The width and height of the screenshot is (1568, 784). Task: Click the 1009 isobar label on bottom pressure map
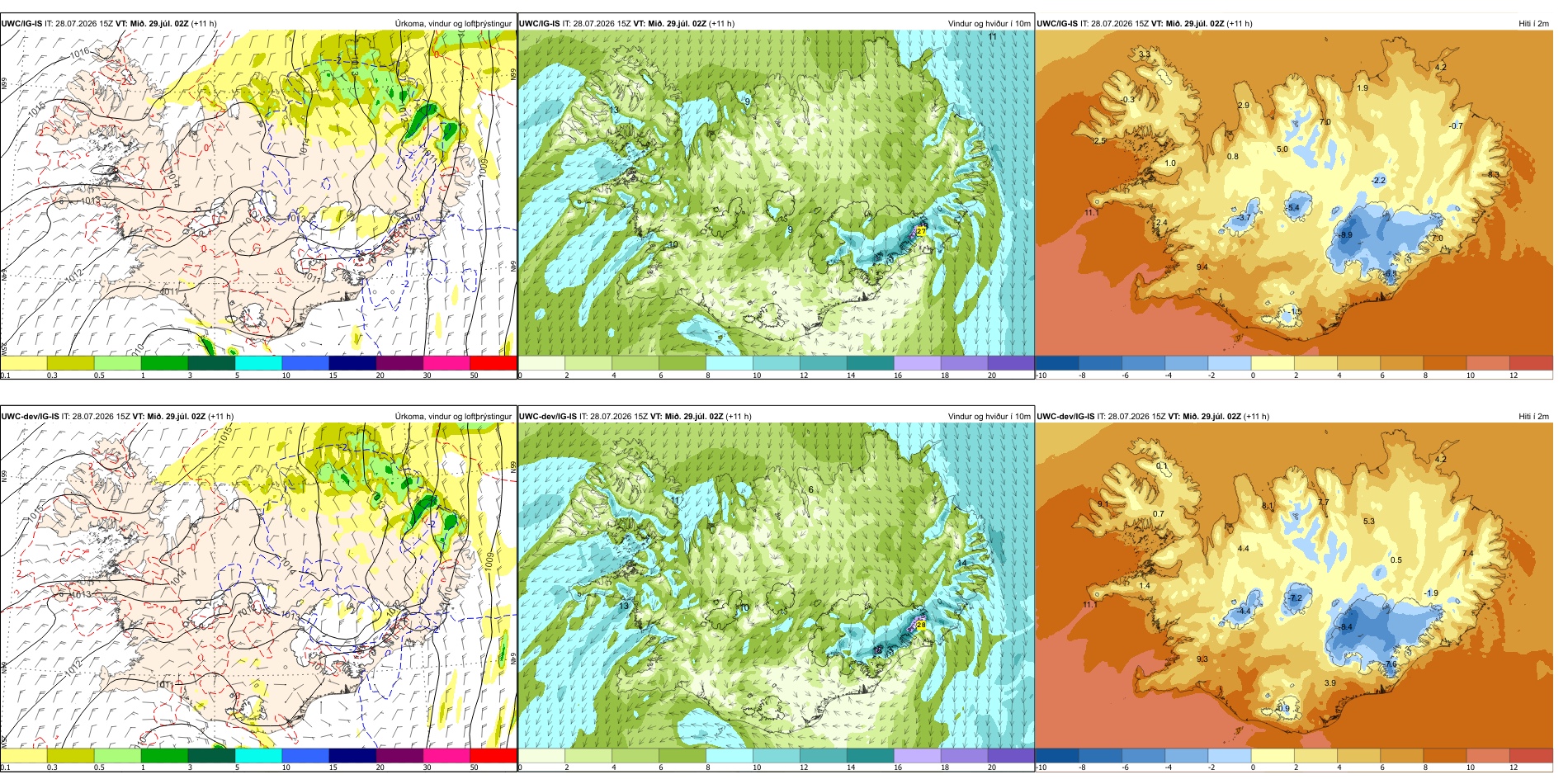tap(490, 562)
